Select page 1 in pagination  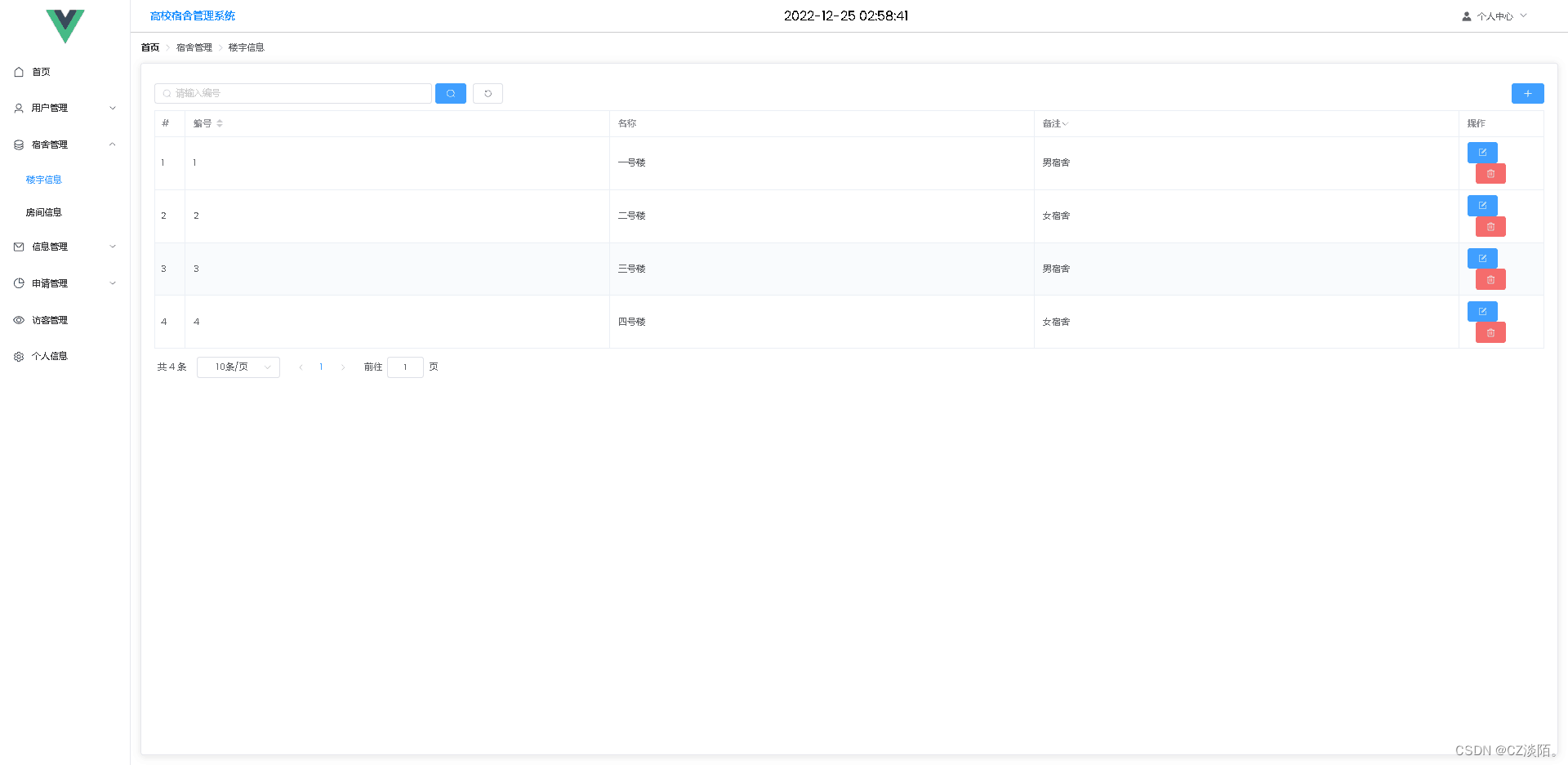(x=322, y=367)
